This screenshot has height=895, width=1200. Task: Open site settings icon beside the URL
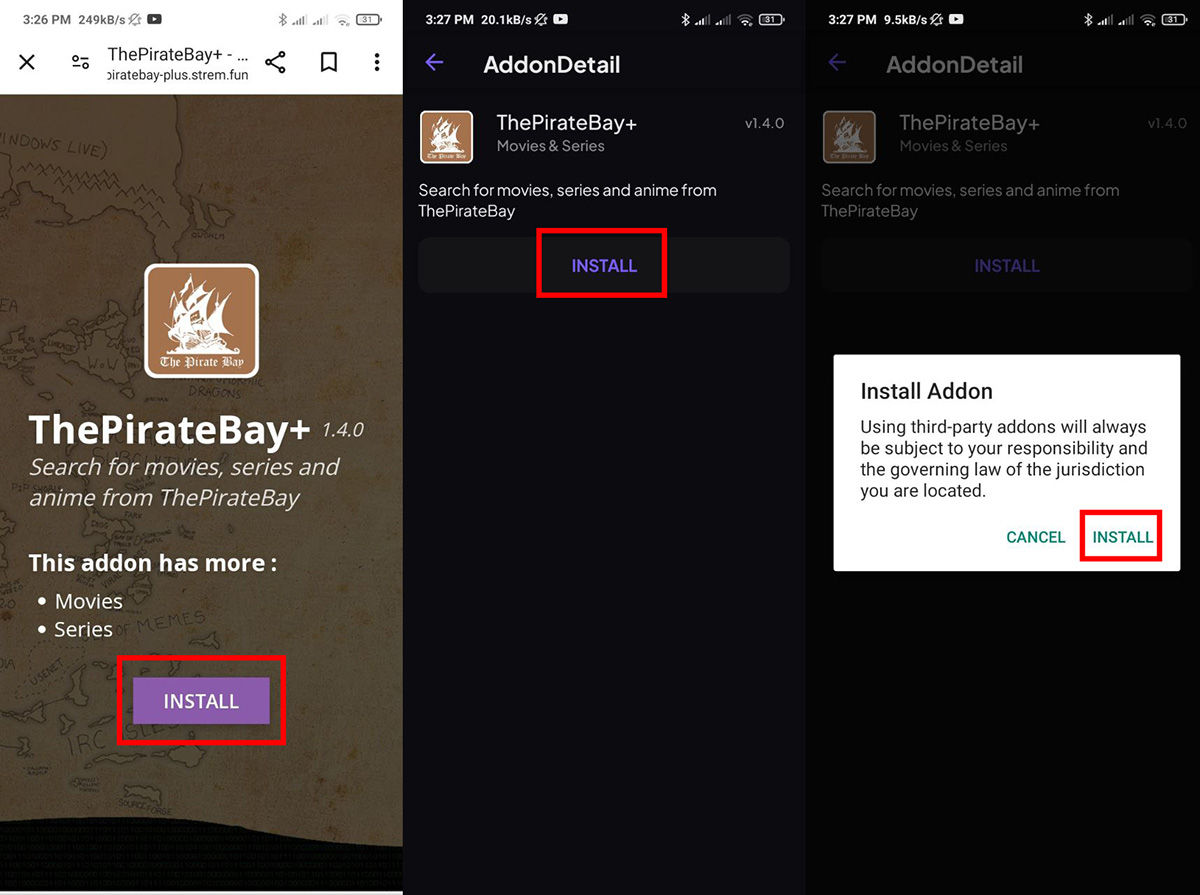(80, 63)
